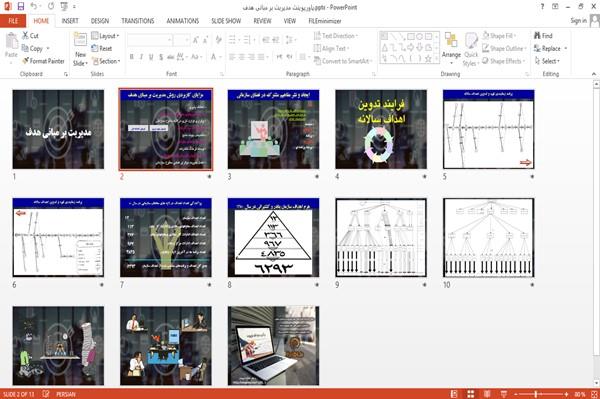The width and height of the screenshot is (600, 399).
Task: Add a New Slide
Action: coord(80,49)
